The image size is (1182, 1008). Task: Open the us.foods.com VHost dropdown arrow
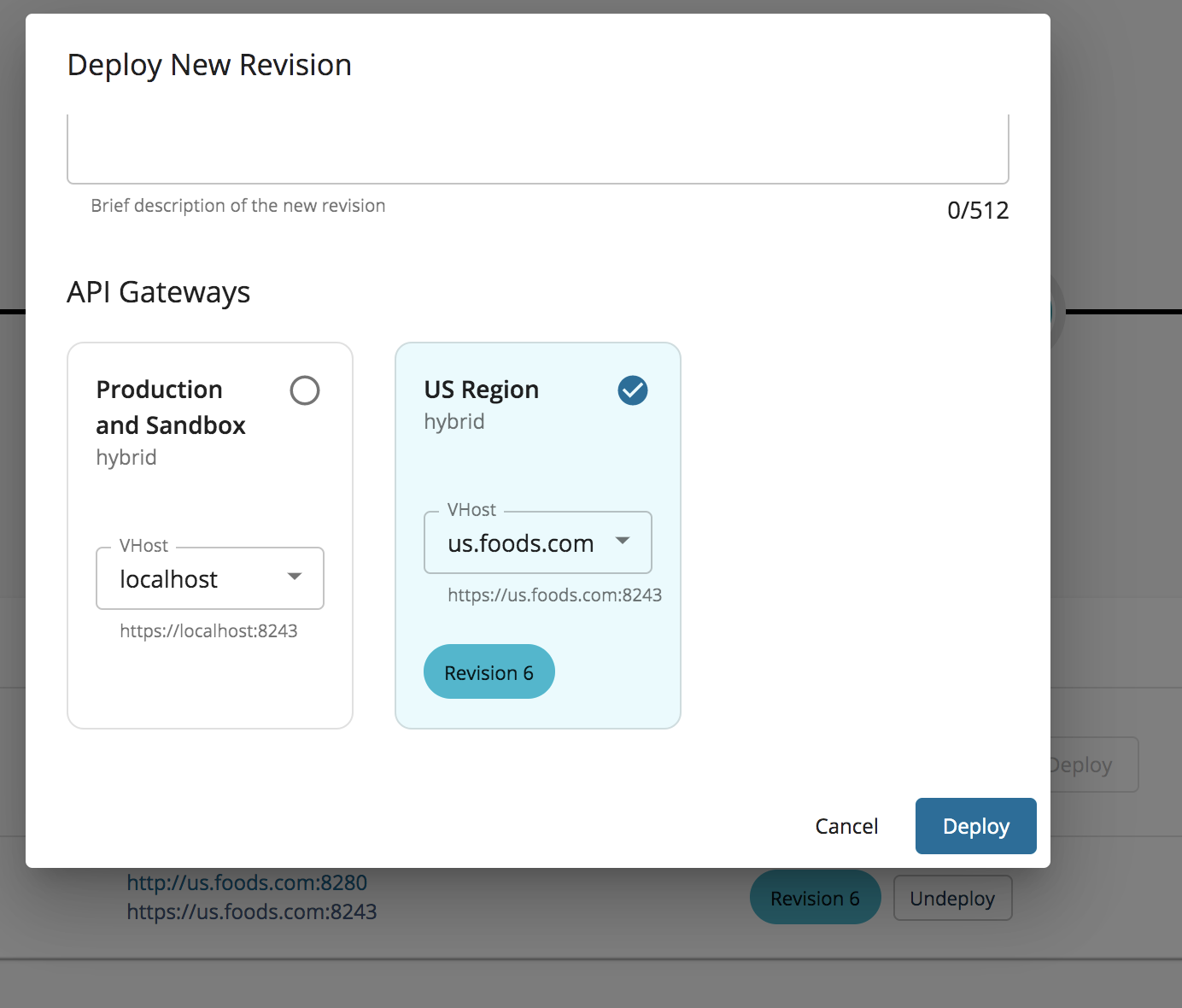(623, 542)
